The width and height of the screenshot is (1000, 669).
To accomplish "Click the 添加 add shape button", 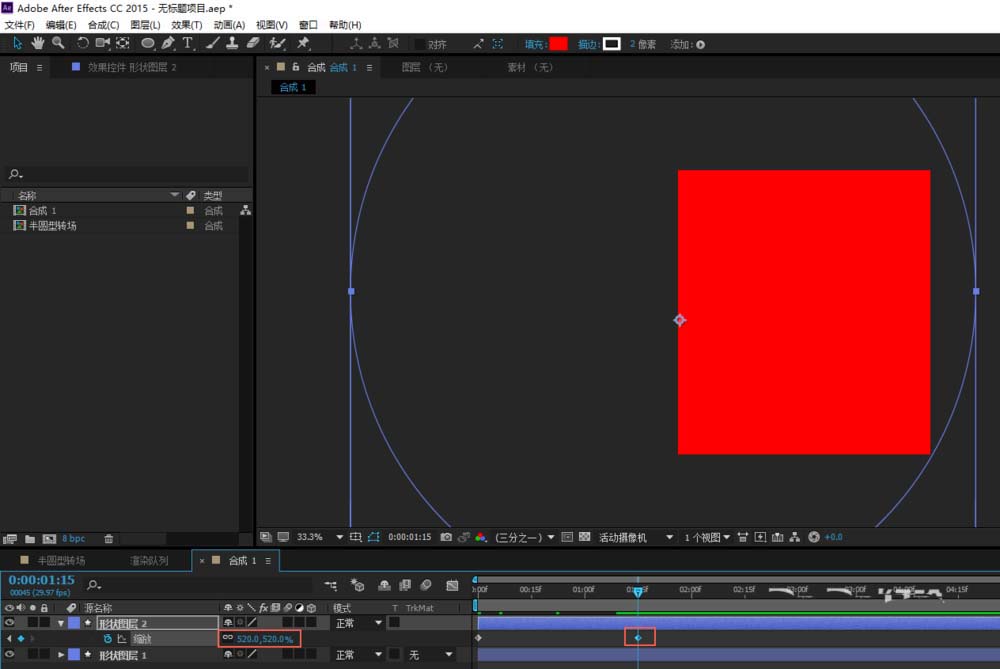I will [x=700, y=44].
